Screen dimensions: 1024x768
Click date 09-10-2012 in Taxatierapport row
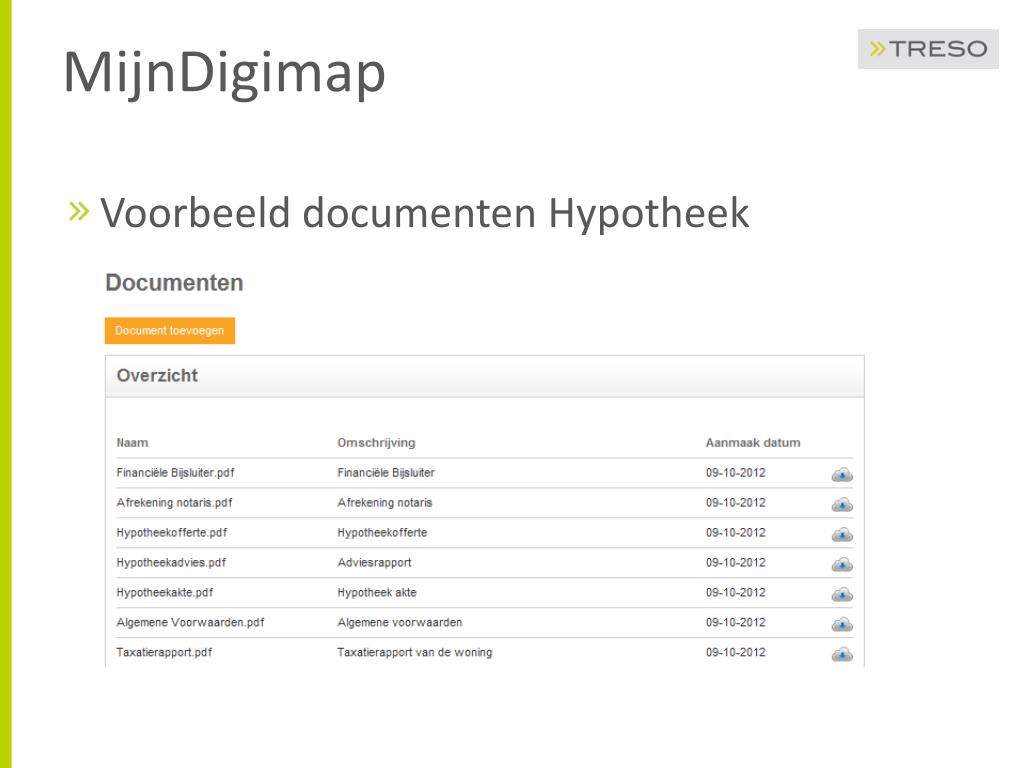tap(735, 652)
